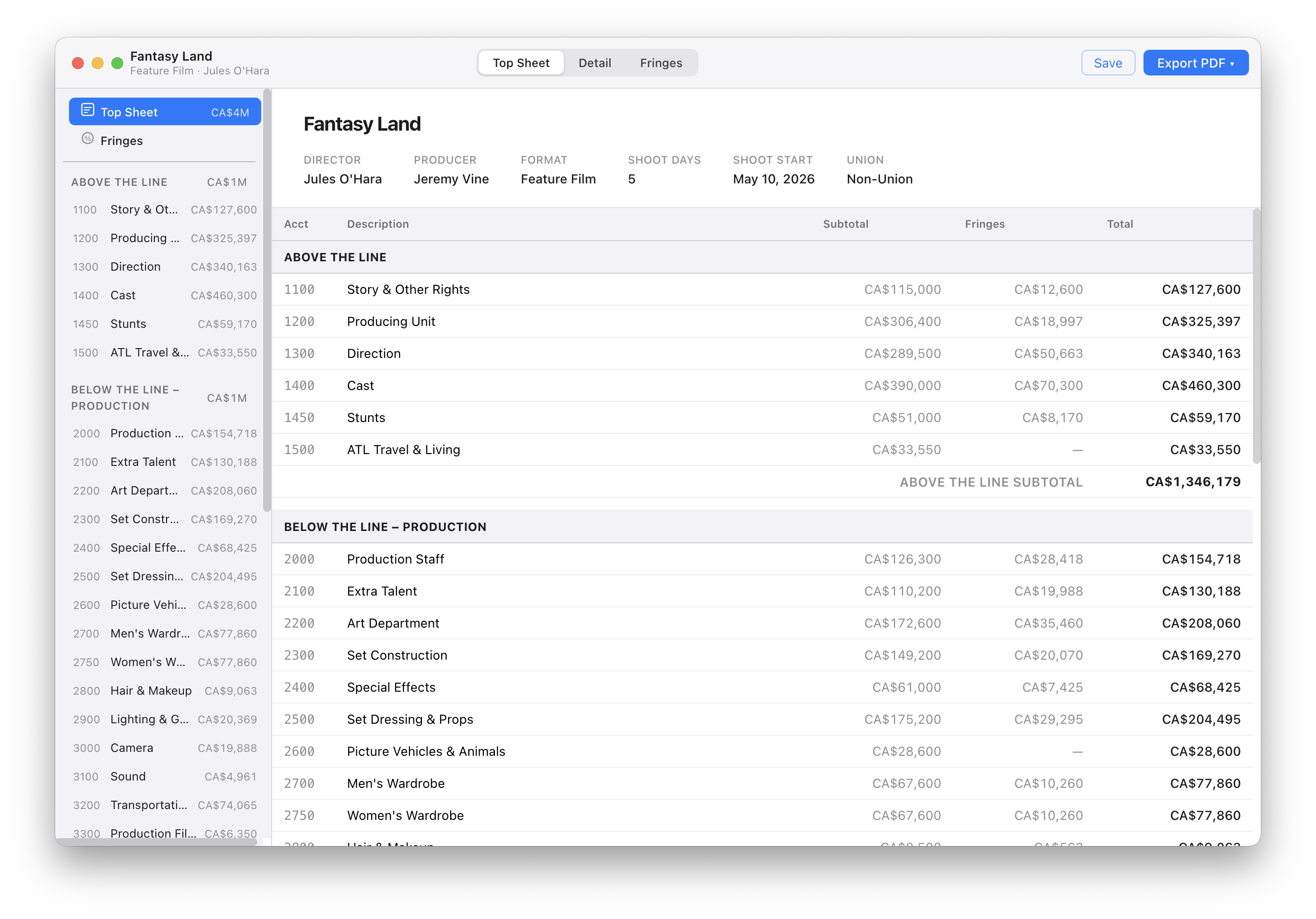The height and width of the screenshot is (919, 1316).
Task: Switch to the Fringes tab
Action: (x=661, y=63)
